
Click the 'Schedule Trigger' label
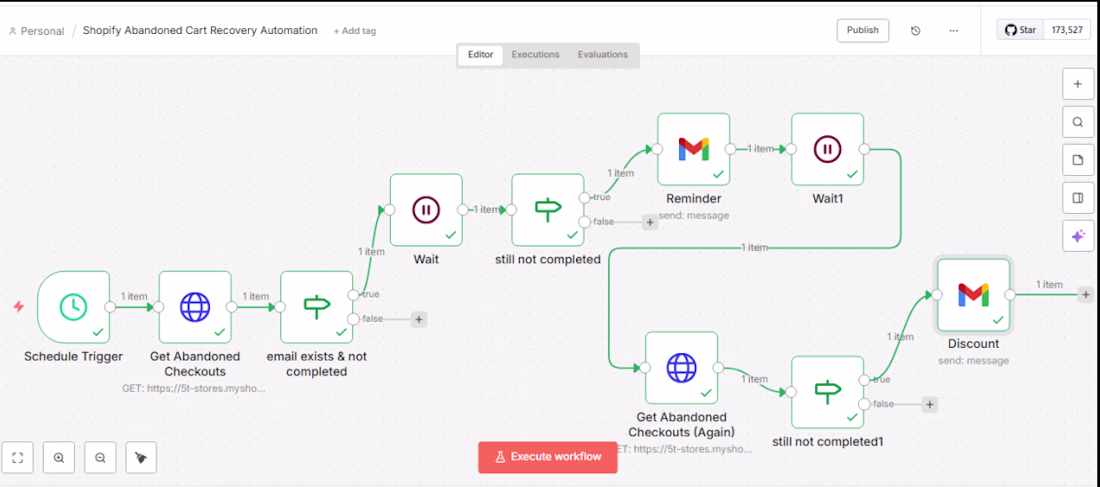74,356
